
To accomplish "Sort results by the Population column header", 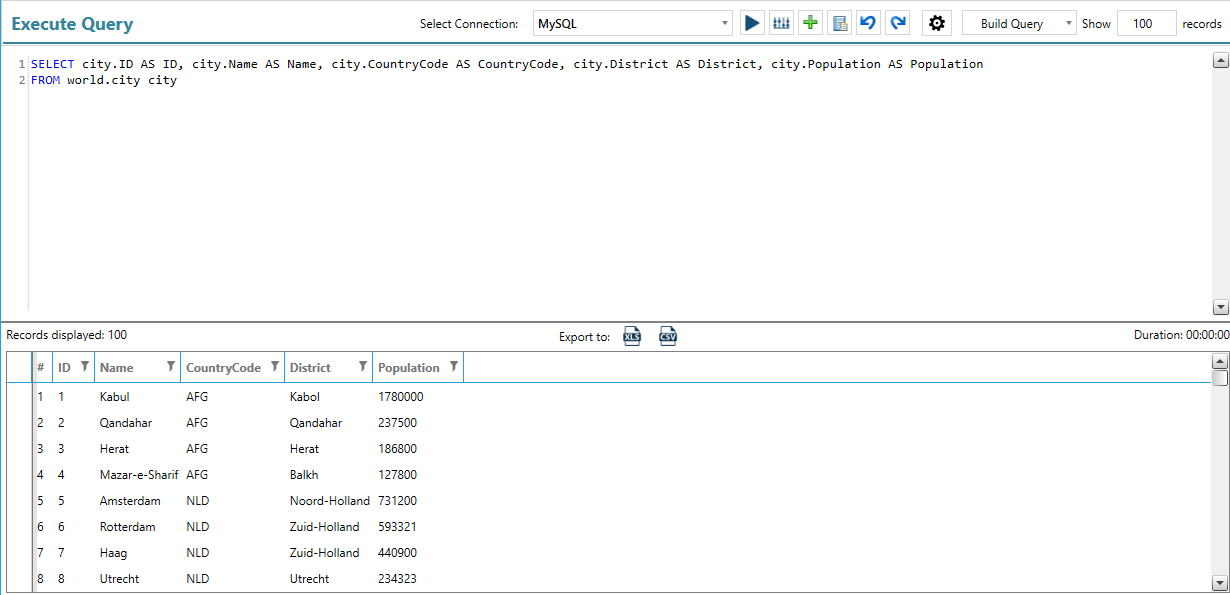I will point(409,368).
